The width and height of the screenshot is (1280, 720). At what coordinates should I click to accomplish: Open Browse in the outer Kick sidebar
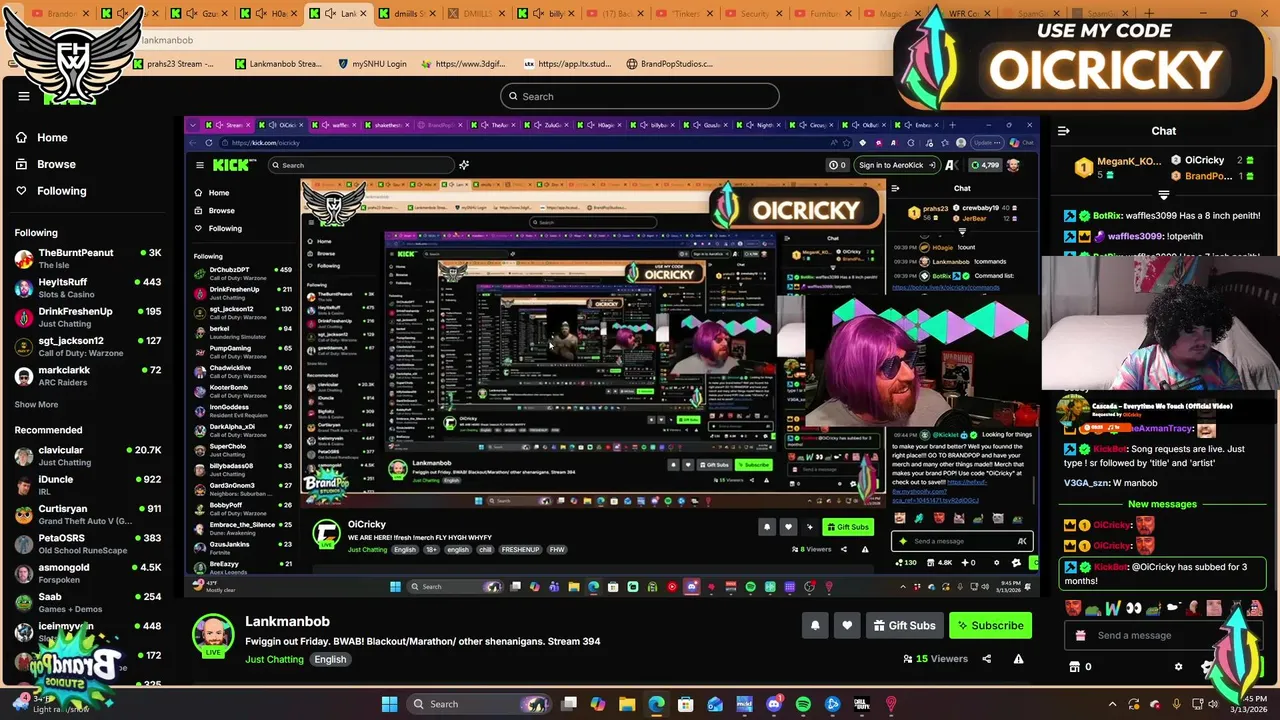[x=45, y=164]
